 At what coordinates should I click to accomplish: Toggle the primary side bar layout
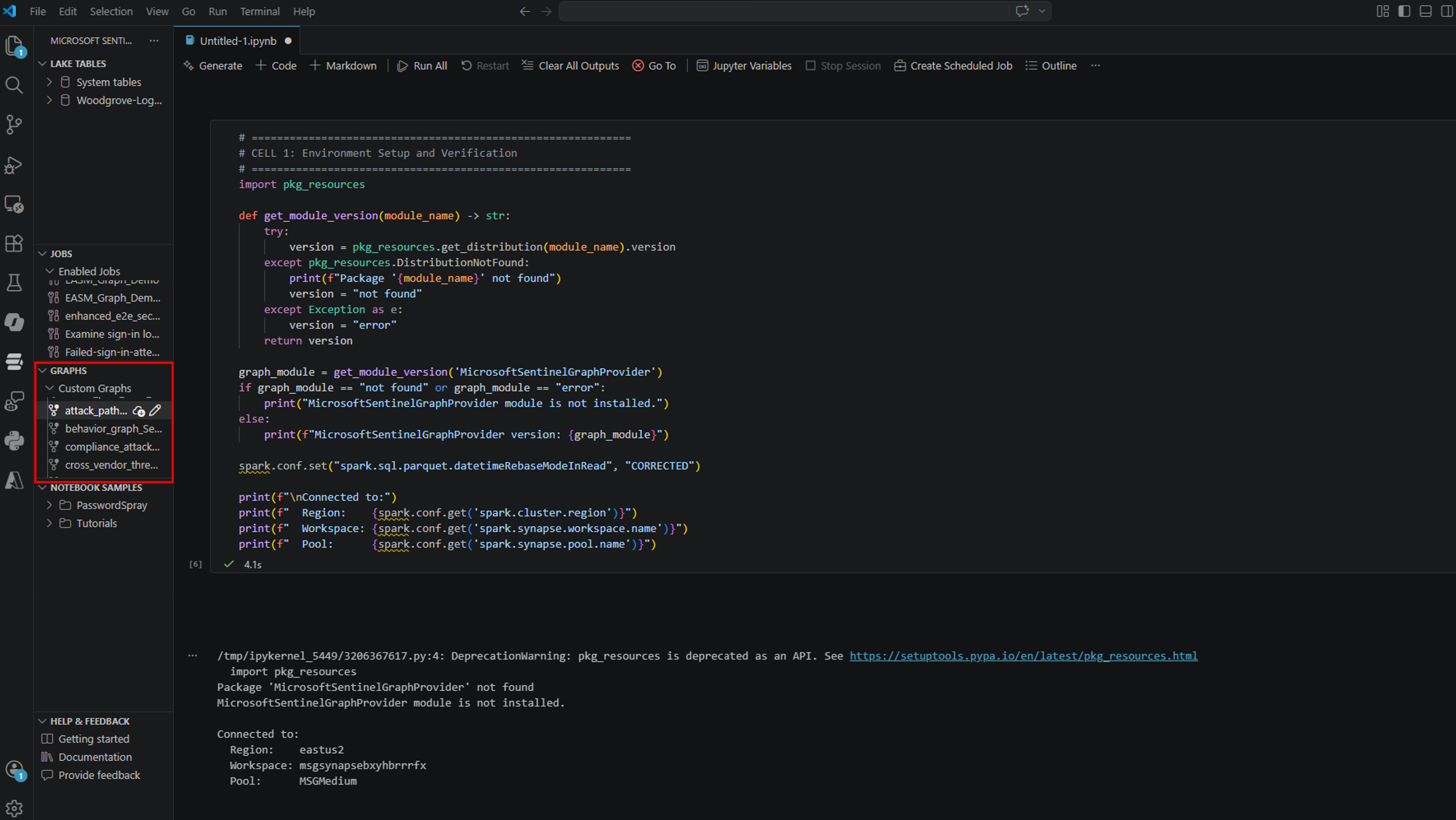tap(1404, 11)
